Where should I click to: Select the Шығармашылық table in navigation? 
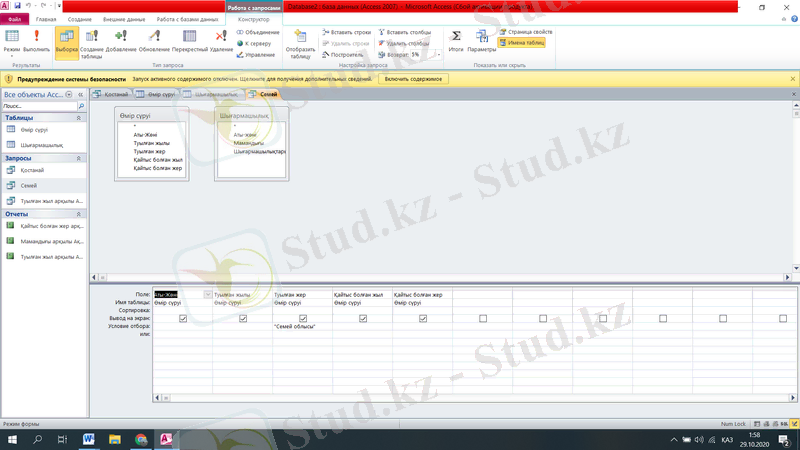tap(44, 145)
